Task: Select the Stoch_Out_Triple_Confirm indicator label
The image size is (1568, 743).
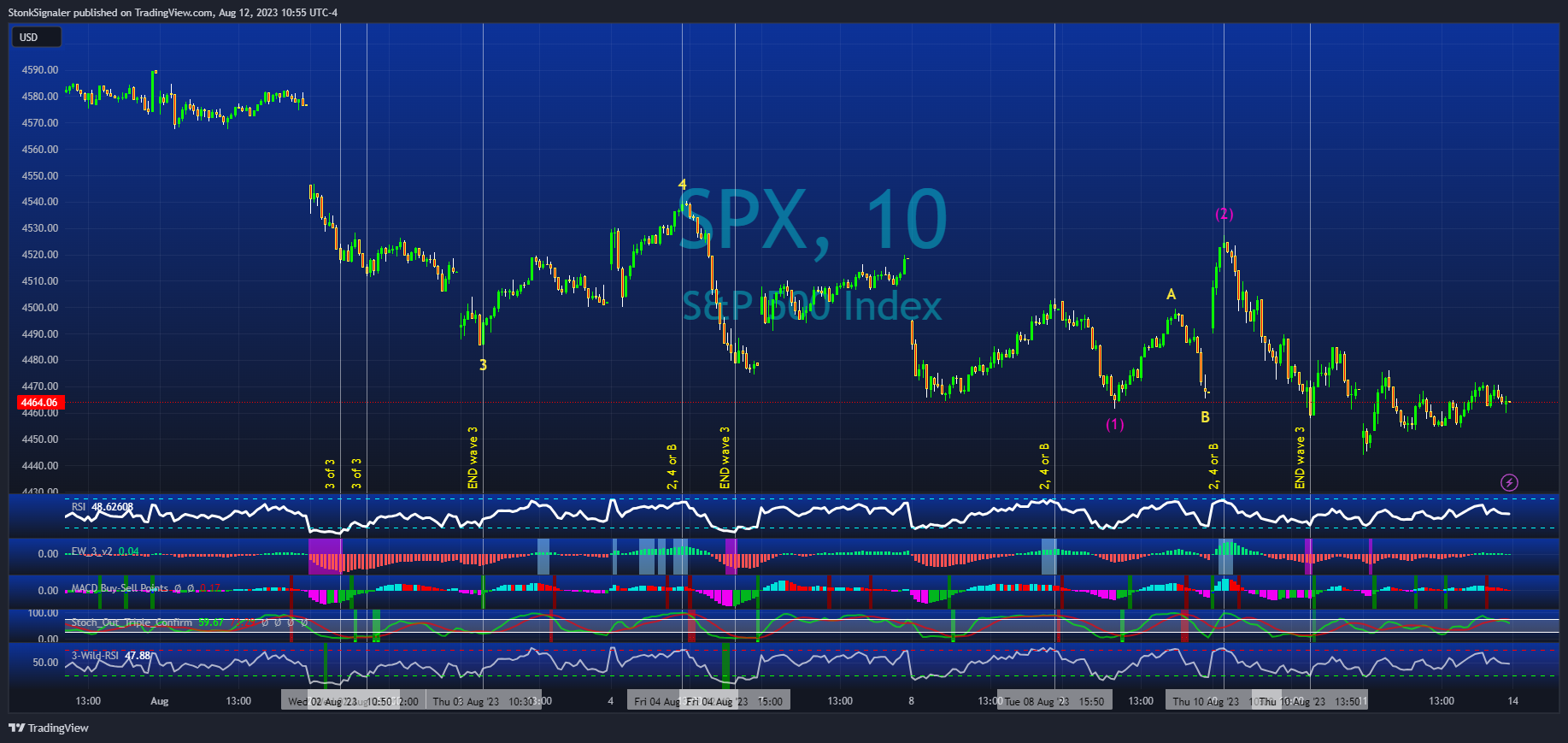Action: pos(132,622)
